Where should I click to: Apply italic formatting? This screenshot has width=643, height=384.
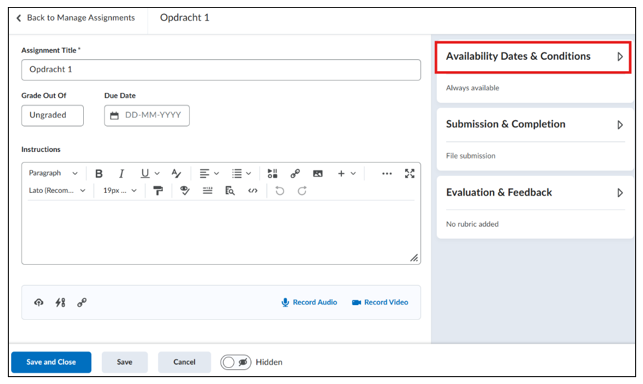121,174
